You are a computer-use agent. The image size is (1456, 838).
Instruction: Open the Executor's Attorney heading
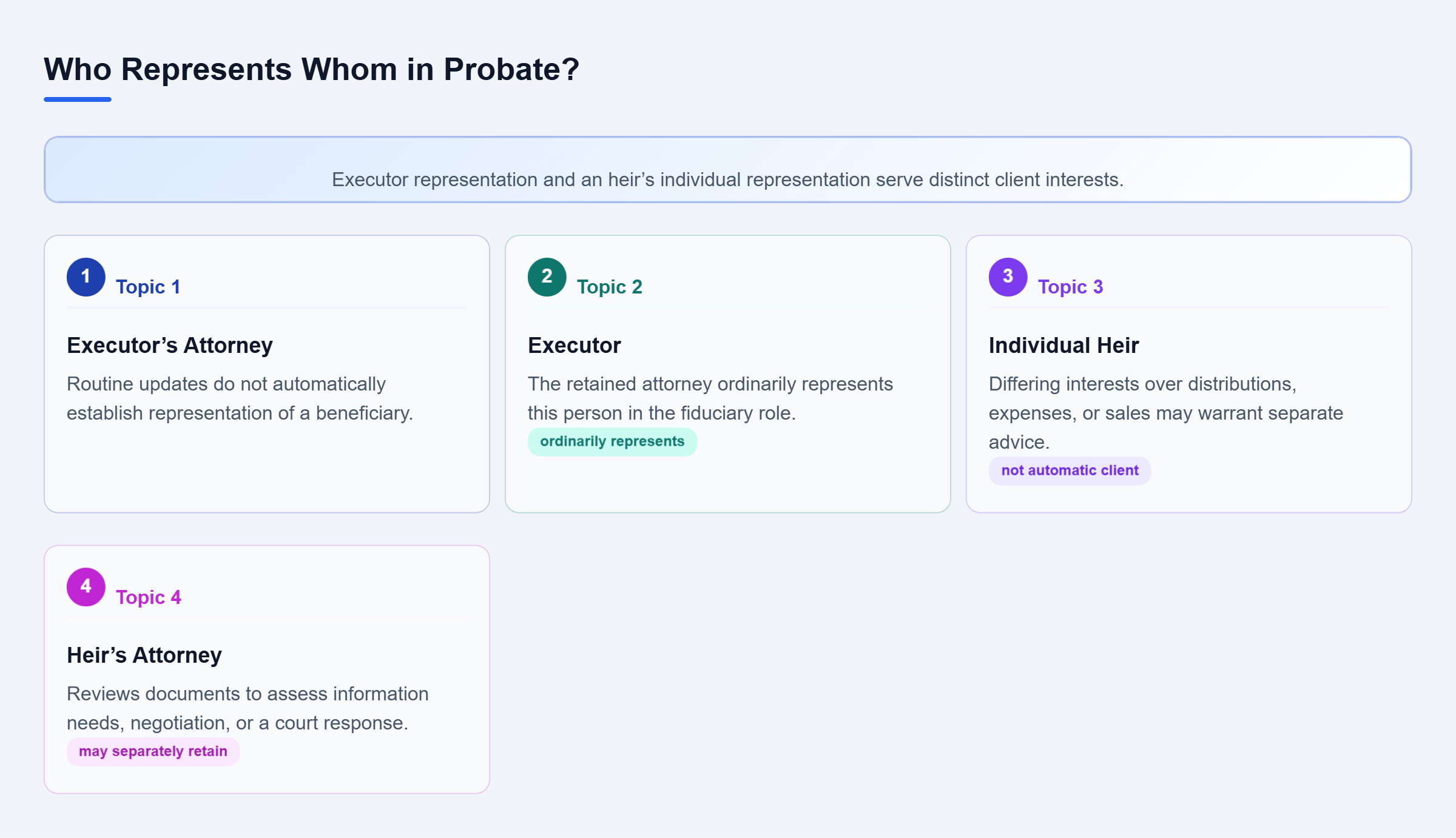coord(170,345)
